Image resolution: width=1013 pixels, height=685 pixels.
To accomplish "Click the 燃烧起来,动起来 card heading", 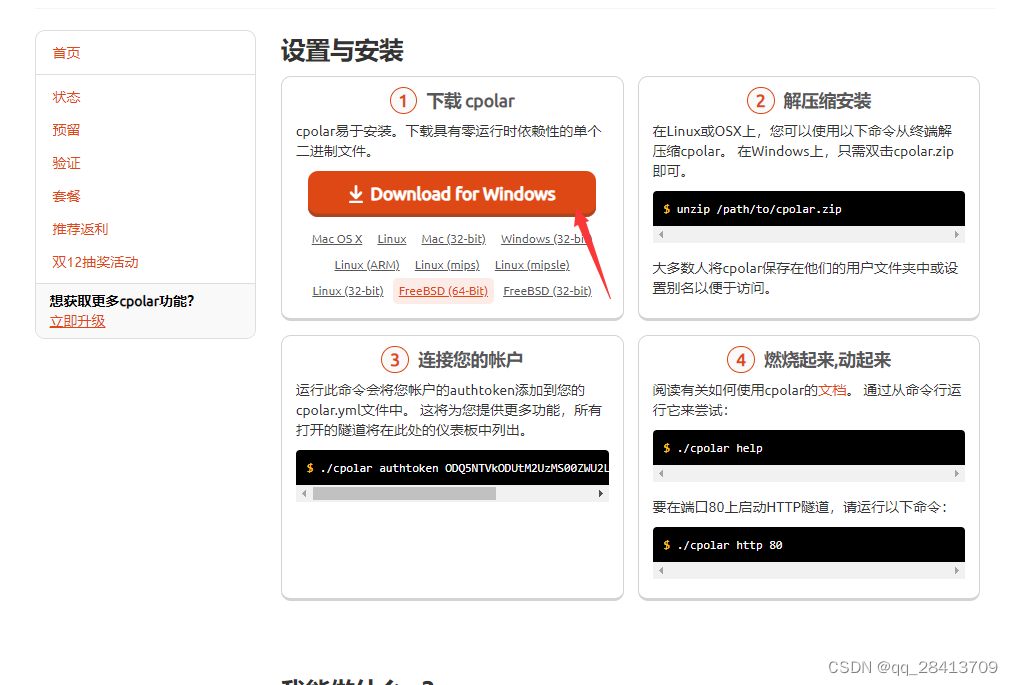I will tap(828, 359).
